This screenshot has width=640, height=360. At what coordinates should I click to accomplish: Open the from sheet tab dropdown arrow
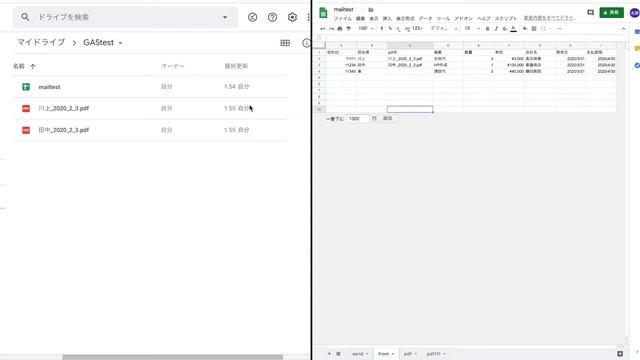393,354
